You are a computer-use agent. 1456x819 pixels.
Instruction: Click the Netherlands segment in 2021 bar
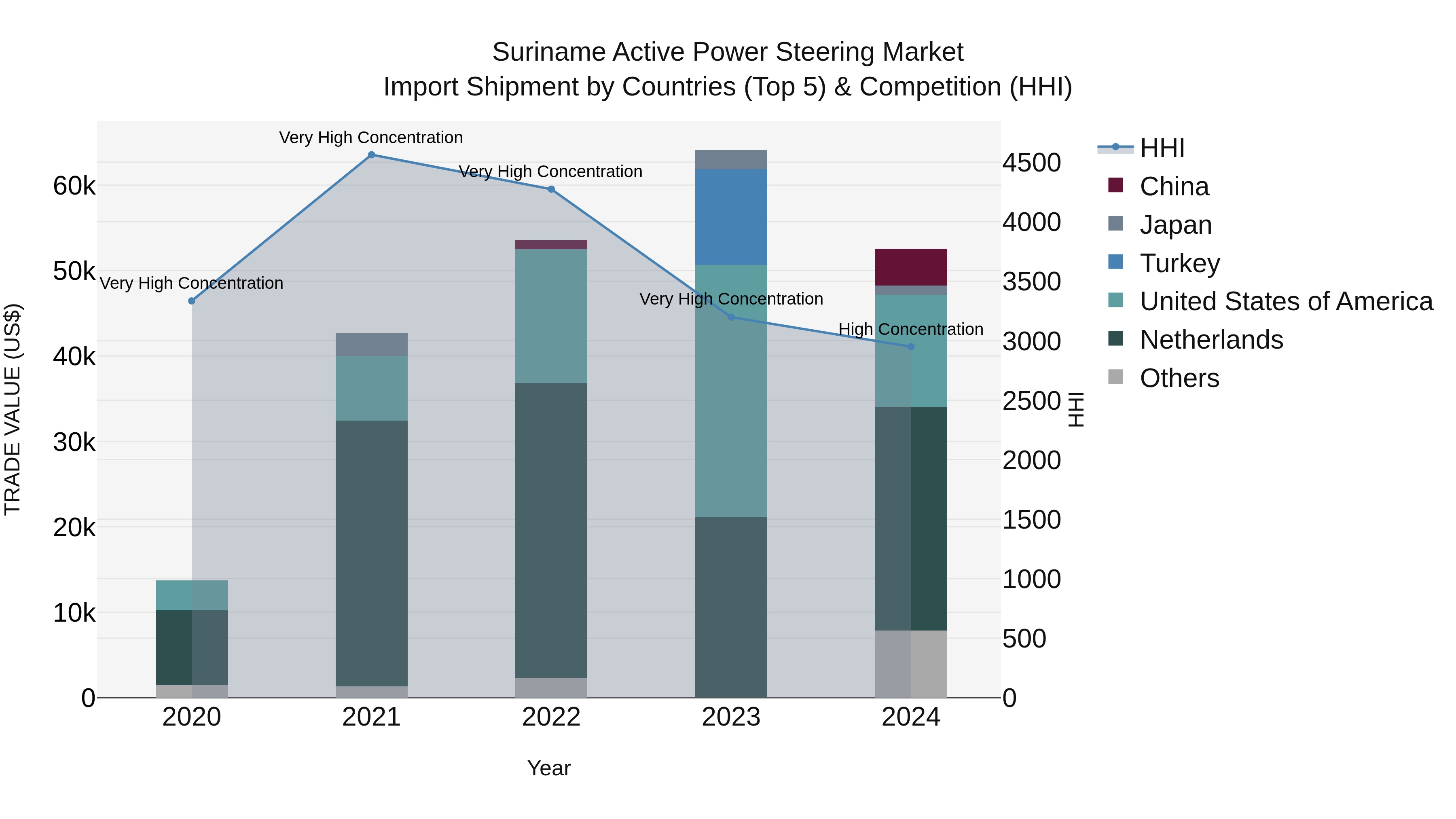point(371,553)
